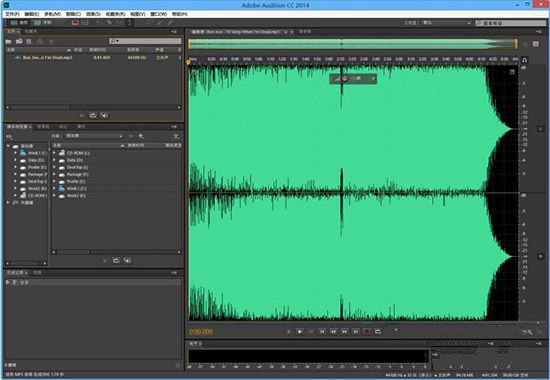The width and height of the screenshot is (550, 380).
Task: Click the search help input field
Action: pyautogui.click(x=510, y=23)
